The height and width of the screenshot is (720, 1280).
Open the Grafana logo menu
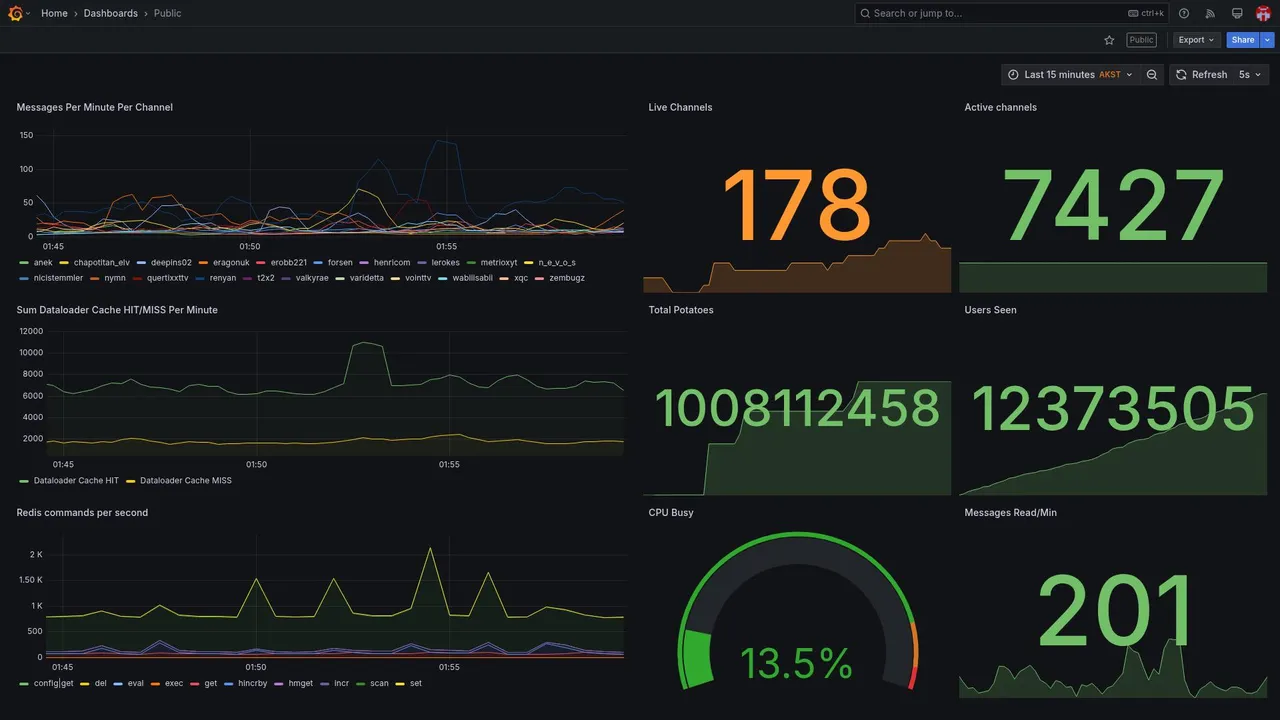point(15,13)
